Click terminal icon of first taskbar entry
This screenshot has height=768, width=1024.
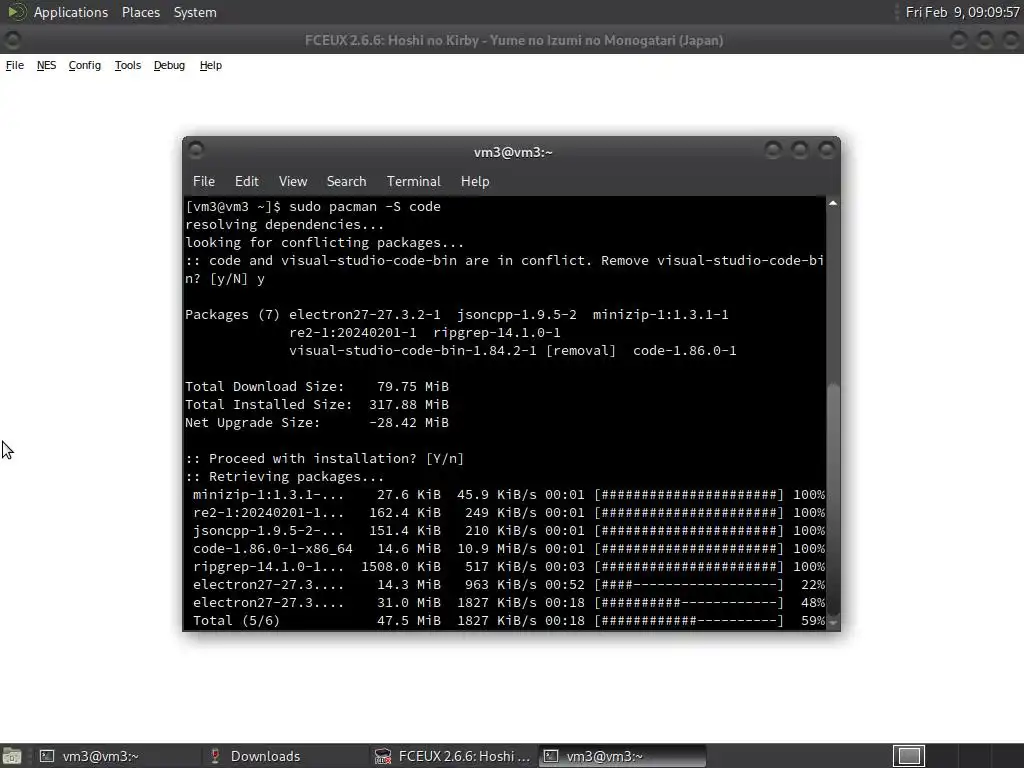(47, 756)
